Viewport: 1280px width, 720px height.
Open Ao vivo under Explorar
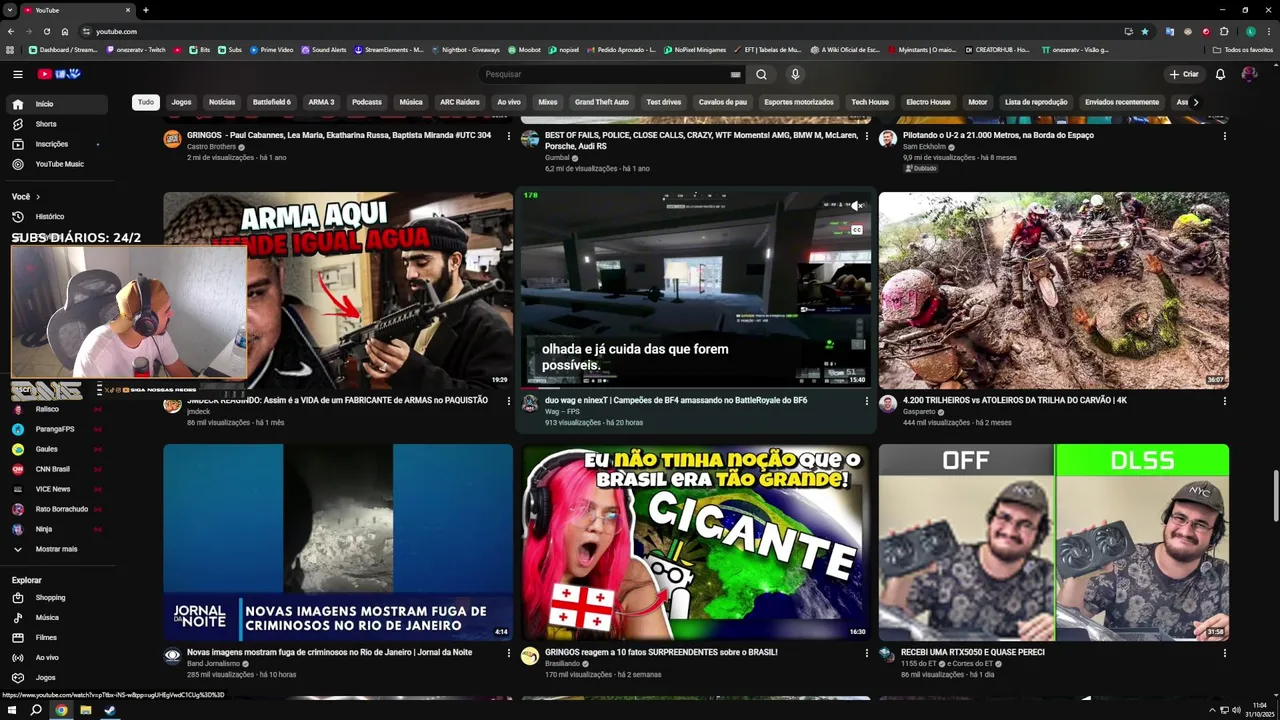pos(55,657)
